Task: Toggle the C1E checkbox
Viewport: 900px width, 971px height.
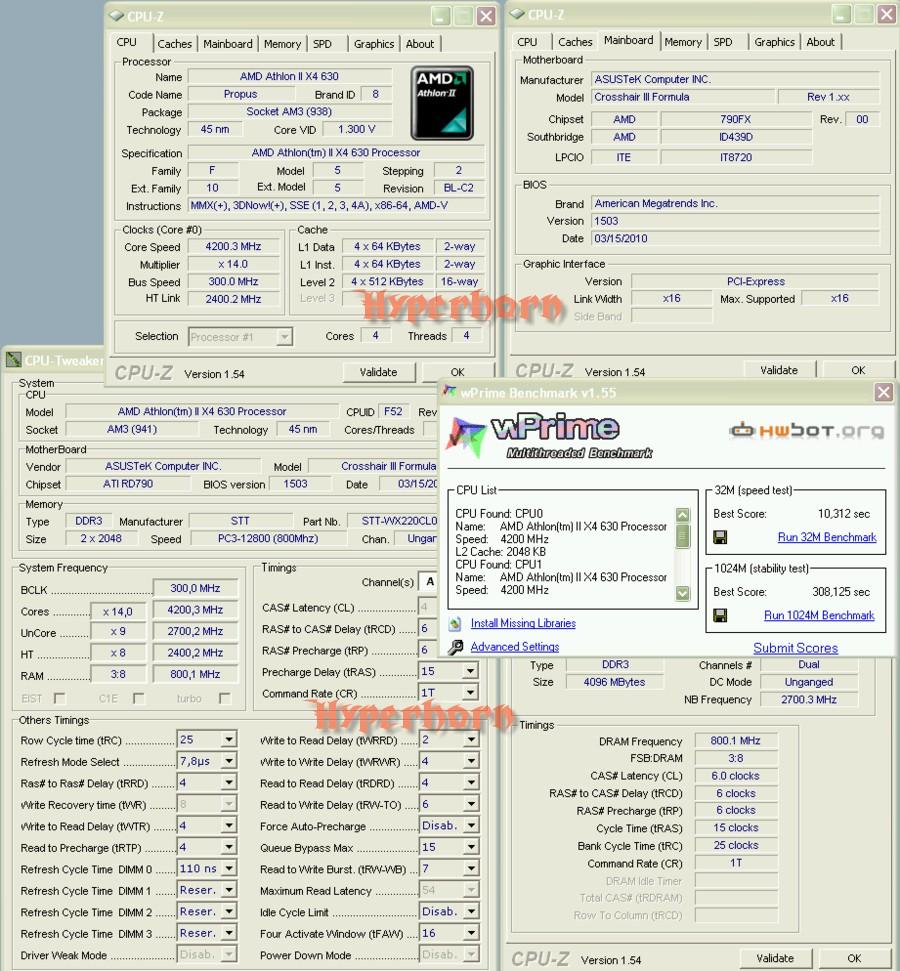Action: point(139,699)
